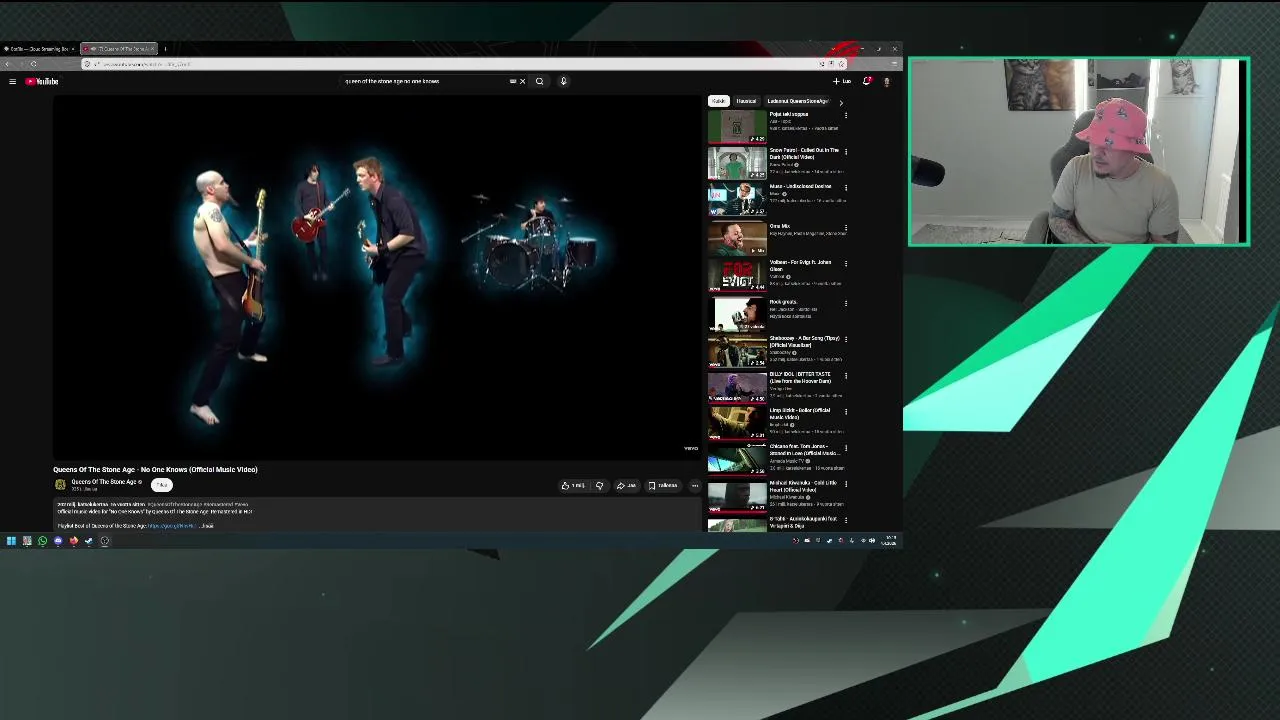The width and height of the screenshot is (1280, 720).
Task: Open a new browser tab
Action: tap(166, 48)
